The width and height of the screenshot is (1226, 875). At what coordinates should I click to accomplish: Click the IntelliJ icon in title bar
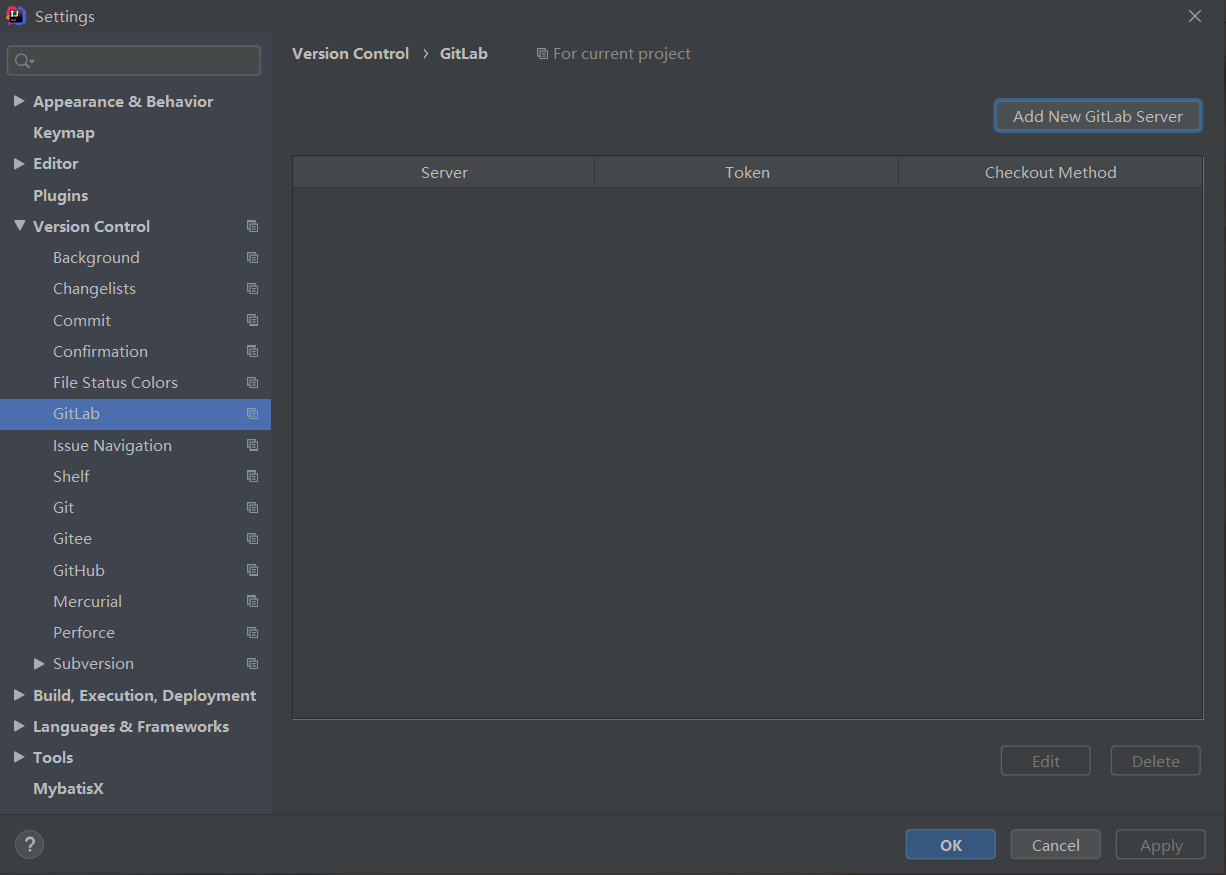point(16,15)
